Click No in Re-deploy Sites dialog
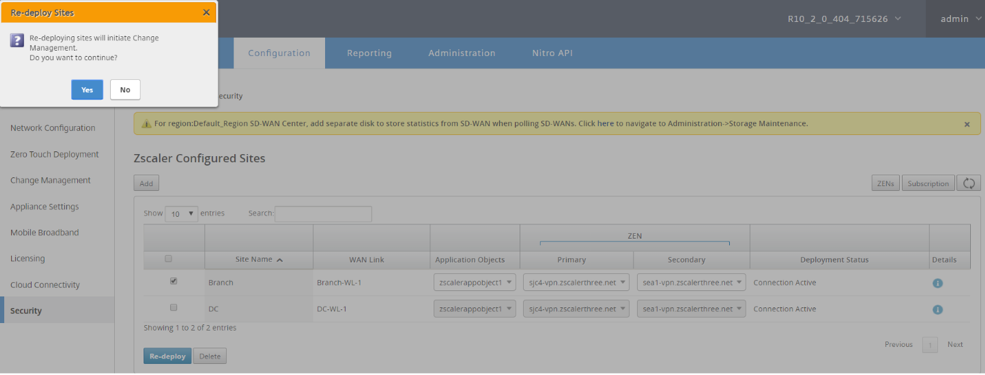The image size is (985, 375). coord(125,90)
